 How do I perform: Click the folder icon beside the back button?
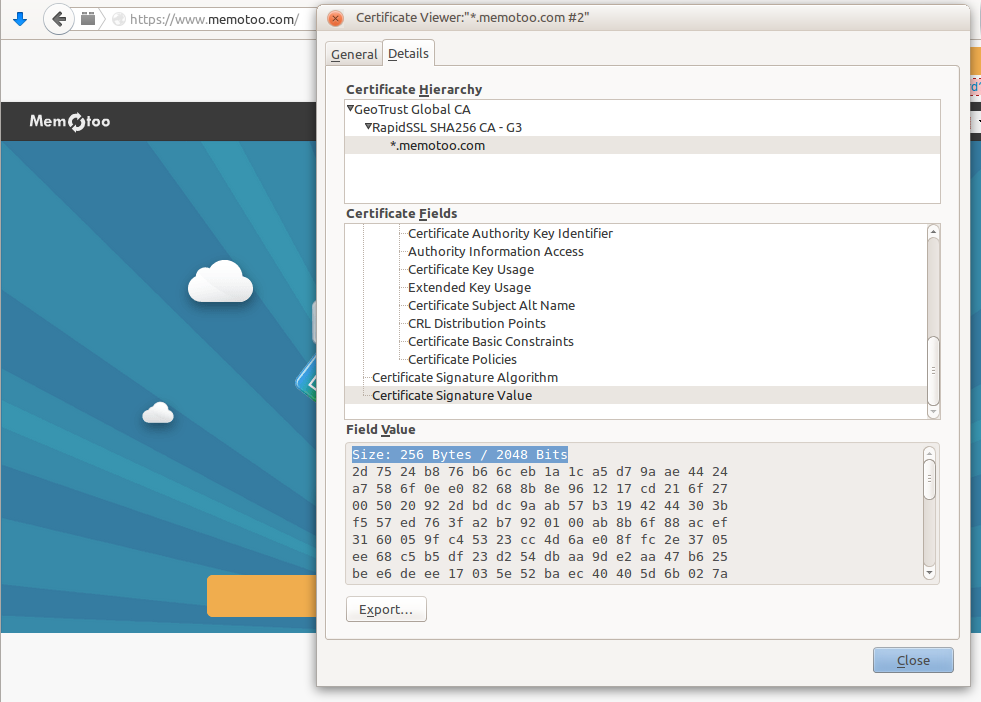click(88, 19)
